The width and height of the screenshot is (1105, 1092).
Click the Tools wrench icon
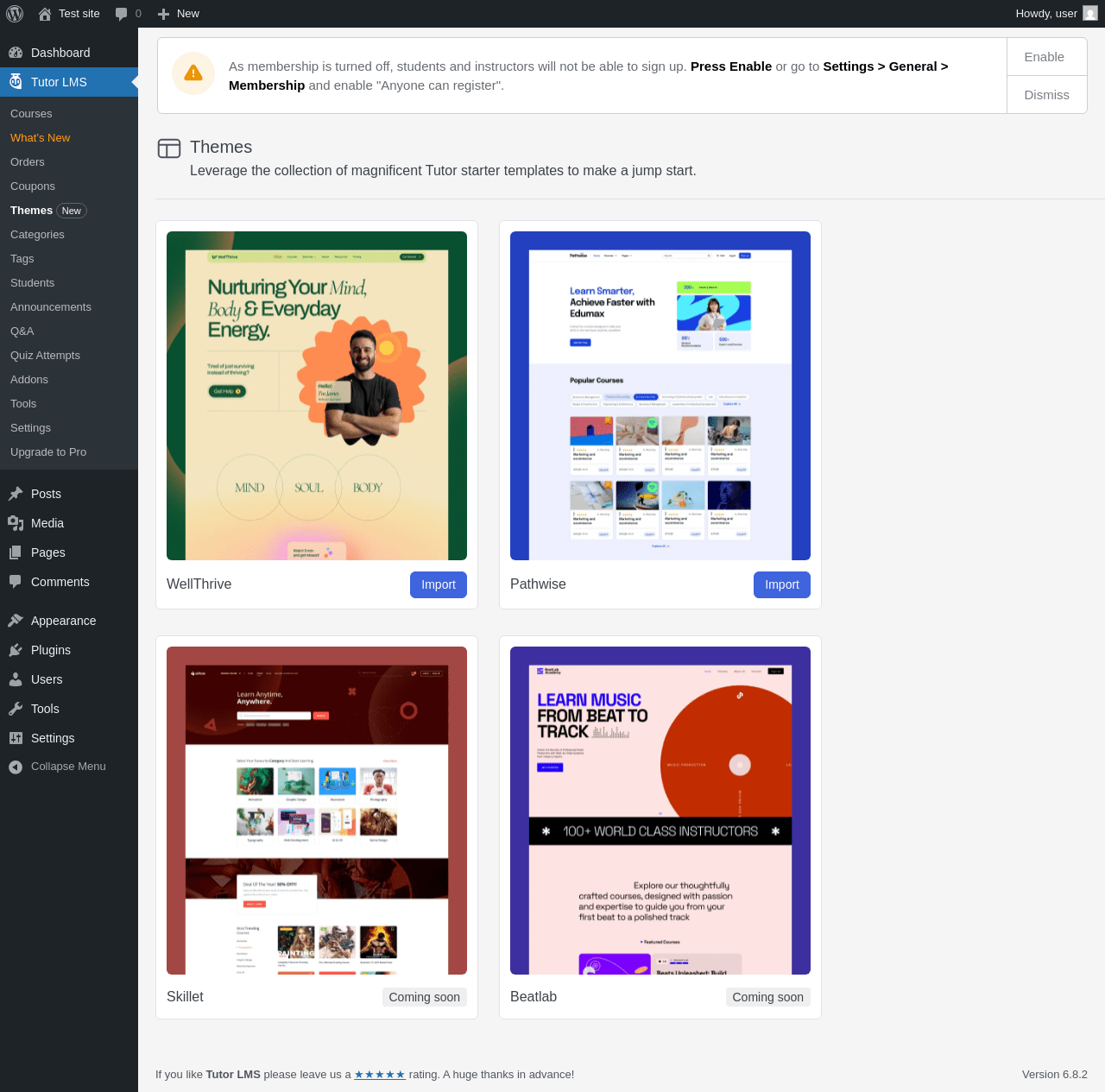coord(16,709)
